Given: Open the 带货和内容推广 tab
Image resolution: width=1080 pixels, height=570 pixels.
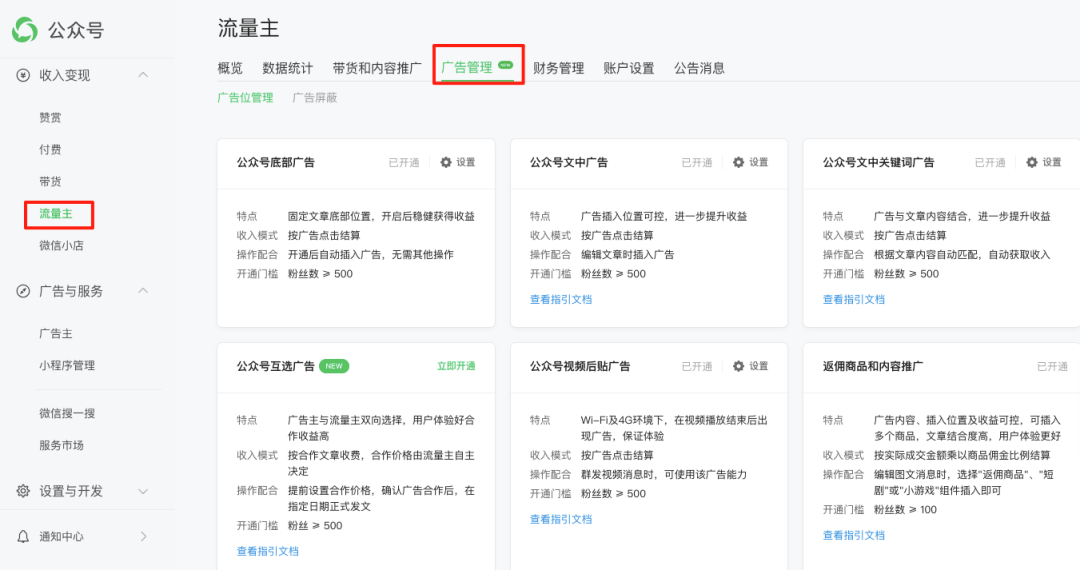Looking at the screenshot, I should click(x=377, y=68).
